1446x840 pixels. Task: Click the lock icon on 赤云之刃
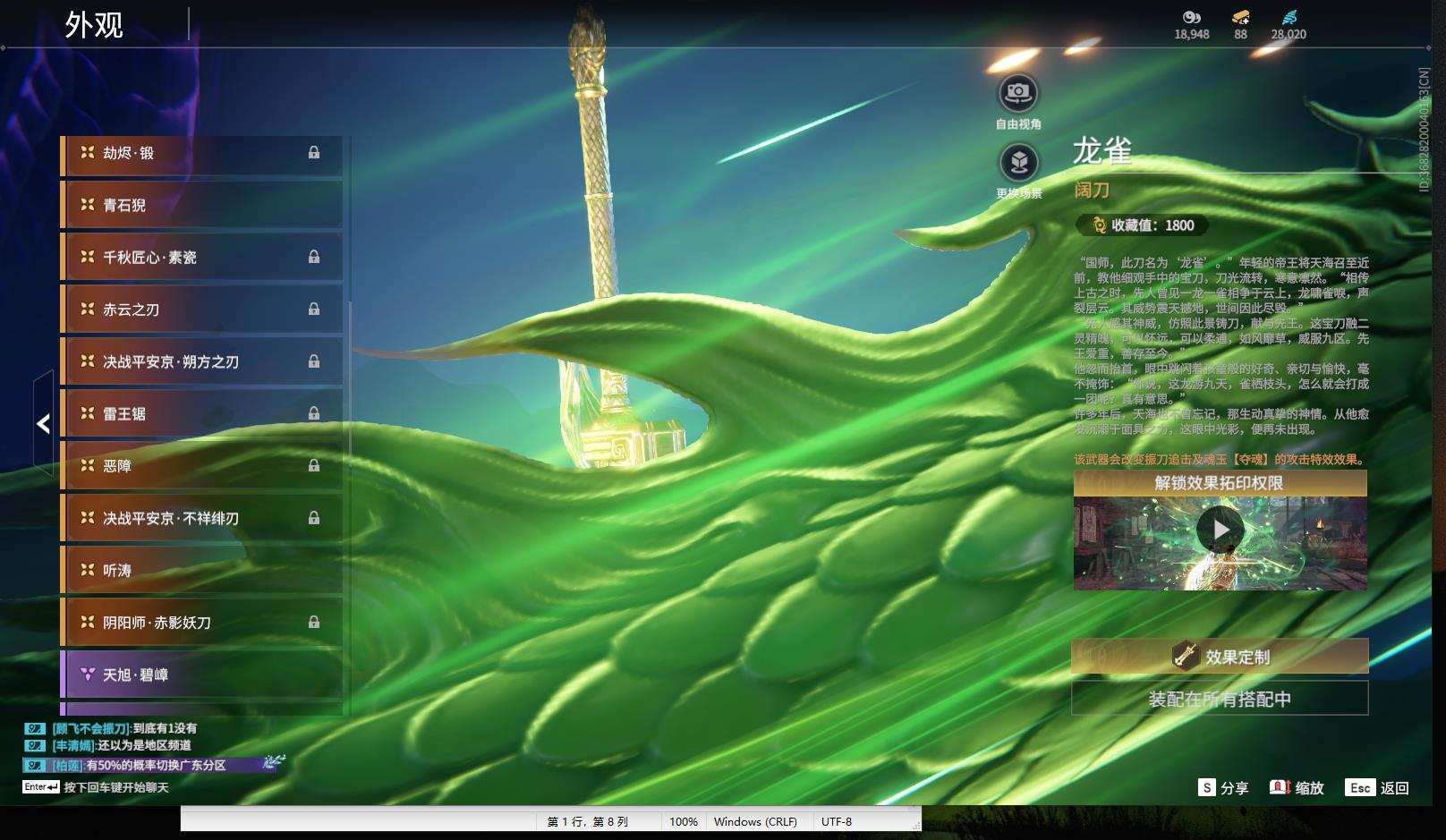[x=314, y=309]
